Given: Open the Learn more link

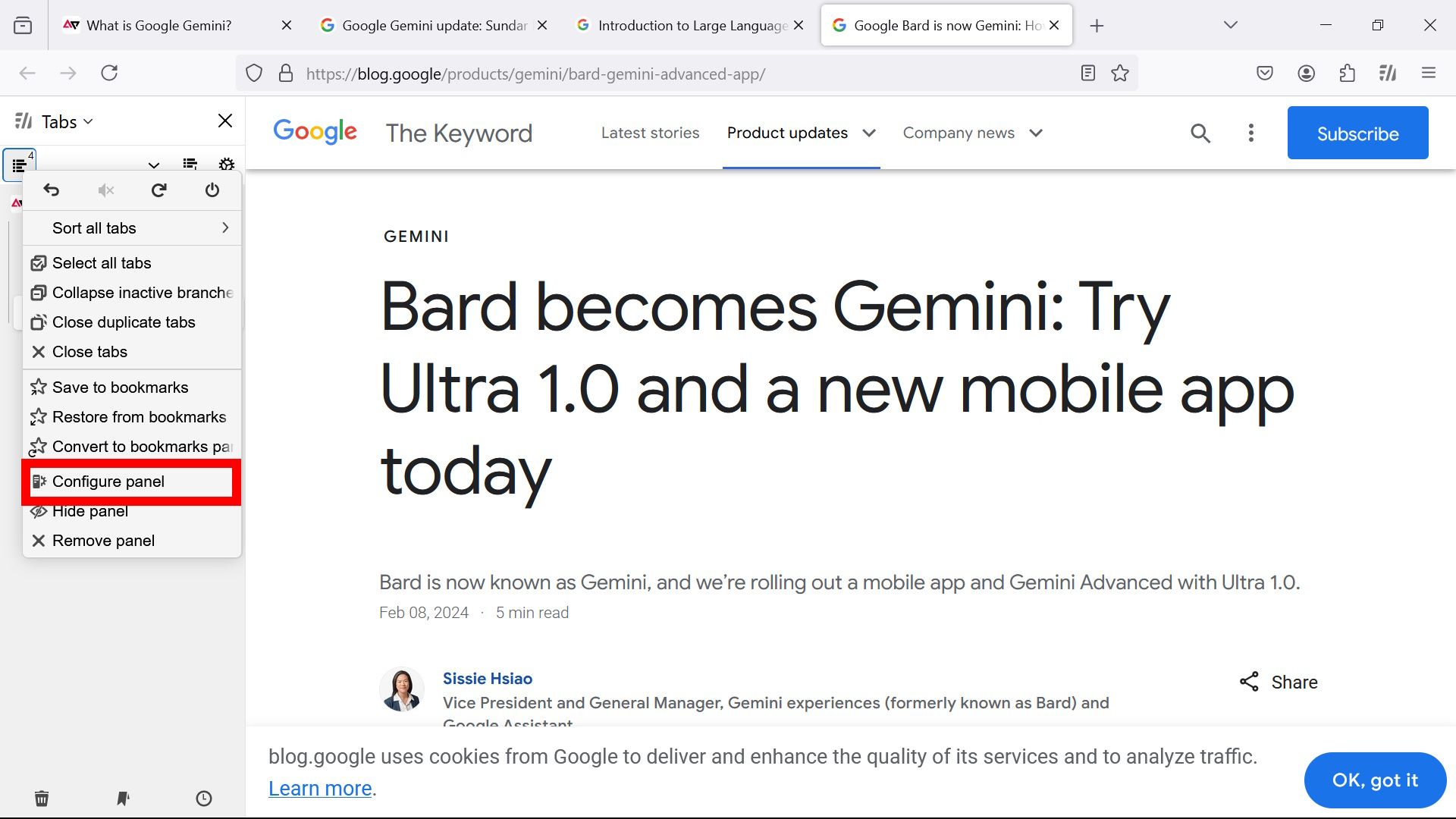Looking at the screenshot, I should click(318, 788).
